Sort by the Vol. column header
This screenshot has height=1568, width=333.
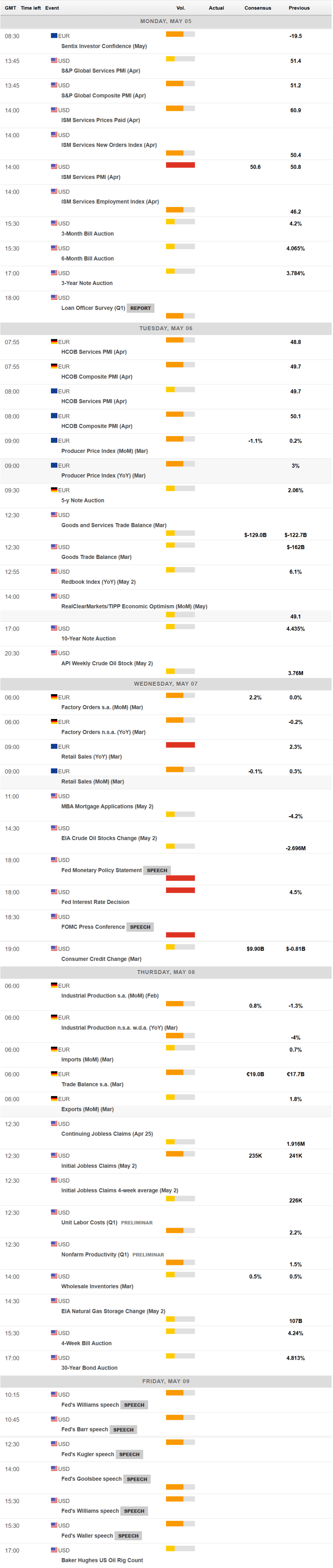pyautogui.click(x=180, y=8)
